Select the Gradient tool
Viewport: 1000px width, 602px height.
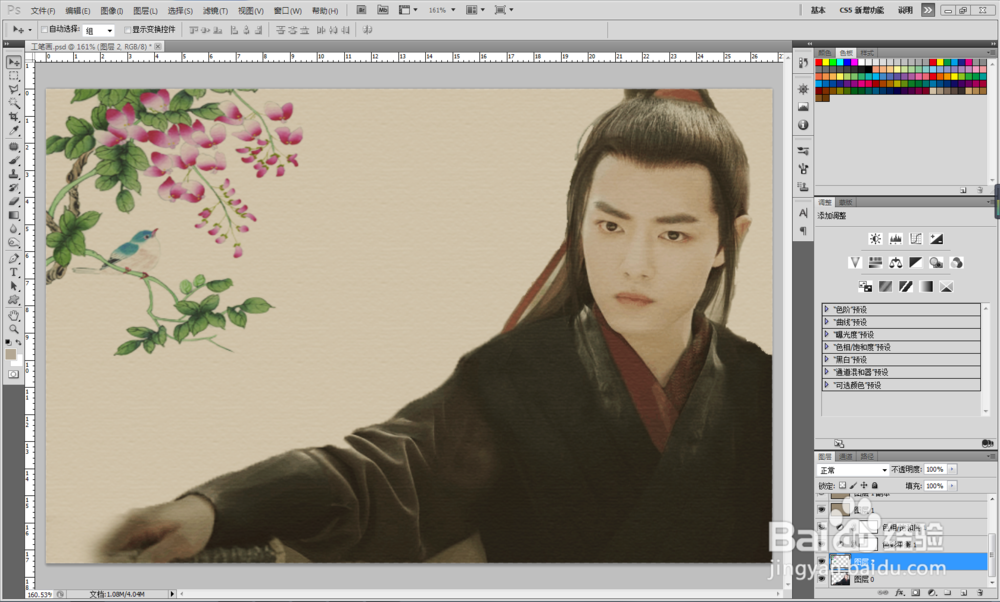pos(13,216)
